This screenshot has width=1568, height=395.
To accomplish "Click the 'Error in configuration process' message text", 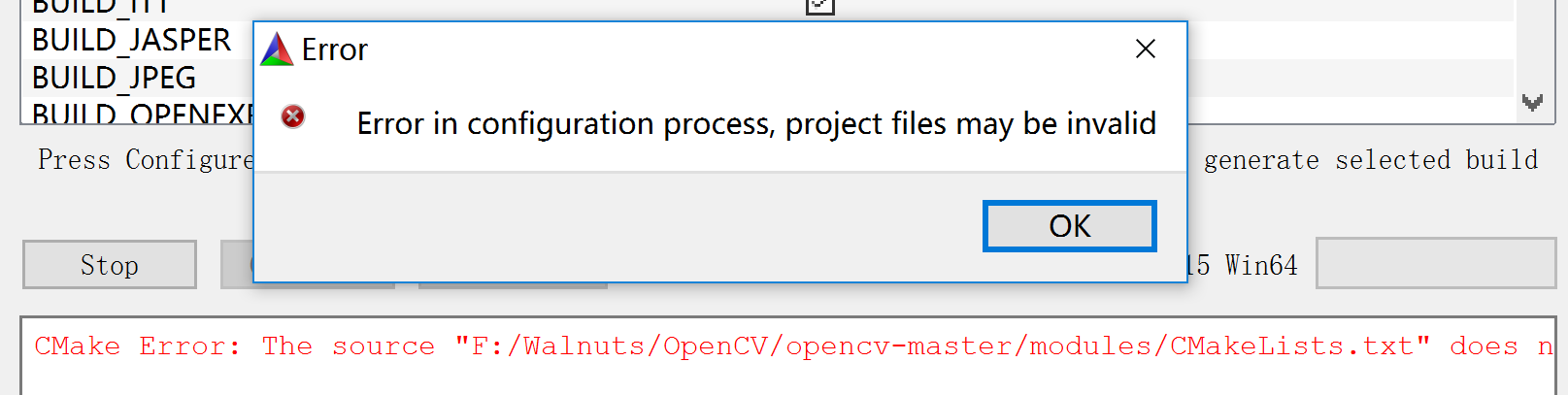I will (756, 124).
